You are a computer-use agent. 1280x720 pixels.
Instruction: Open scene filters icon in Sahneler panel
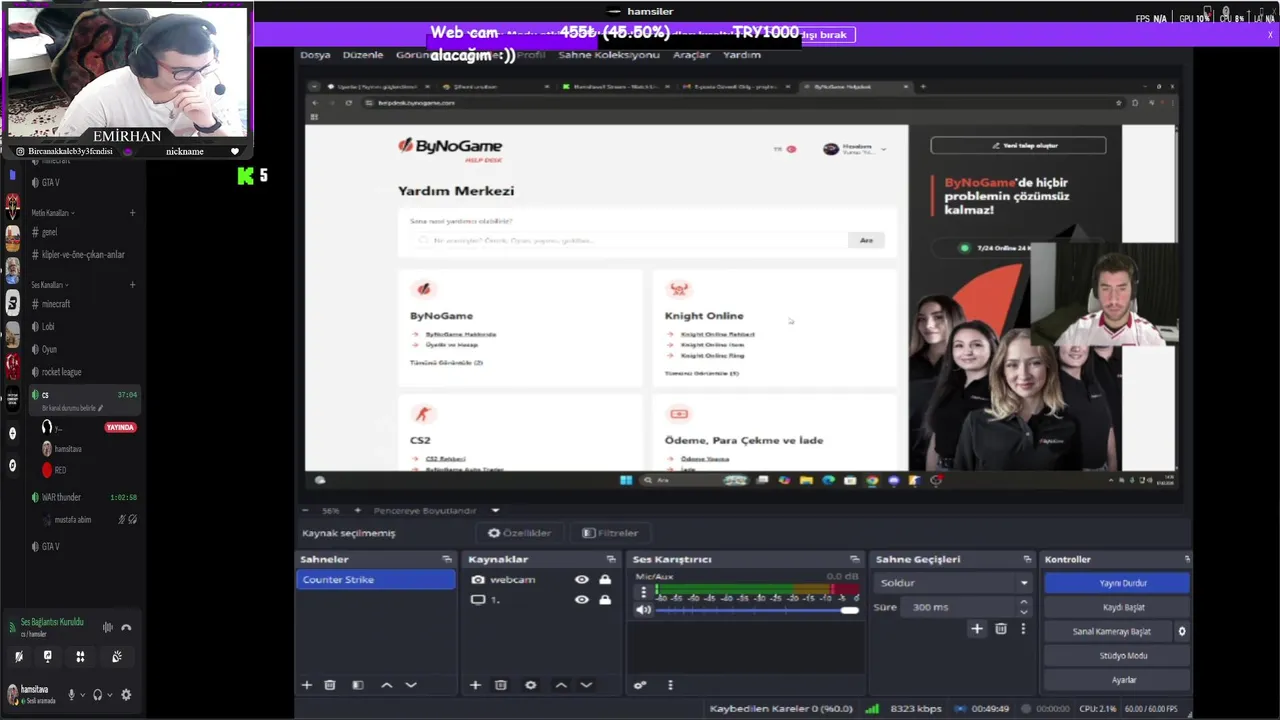point(358,685)
